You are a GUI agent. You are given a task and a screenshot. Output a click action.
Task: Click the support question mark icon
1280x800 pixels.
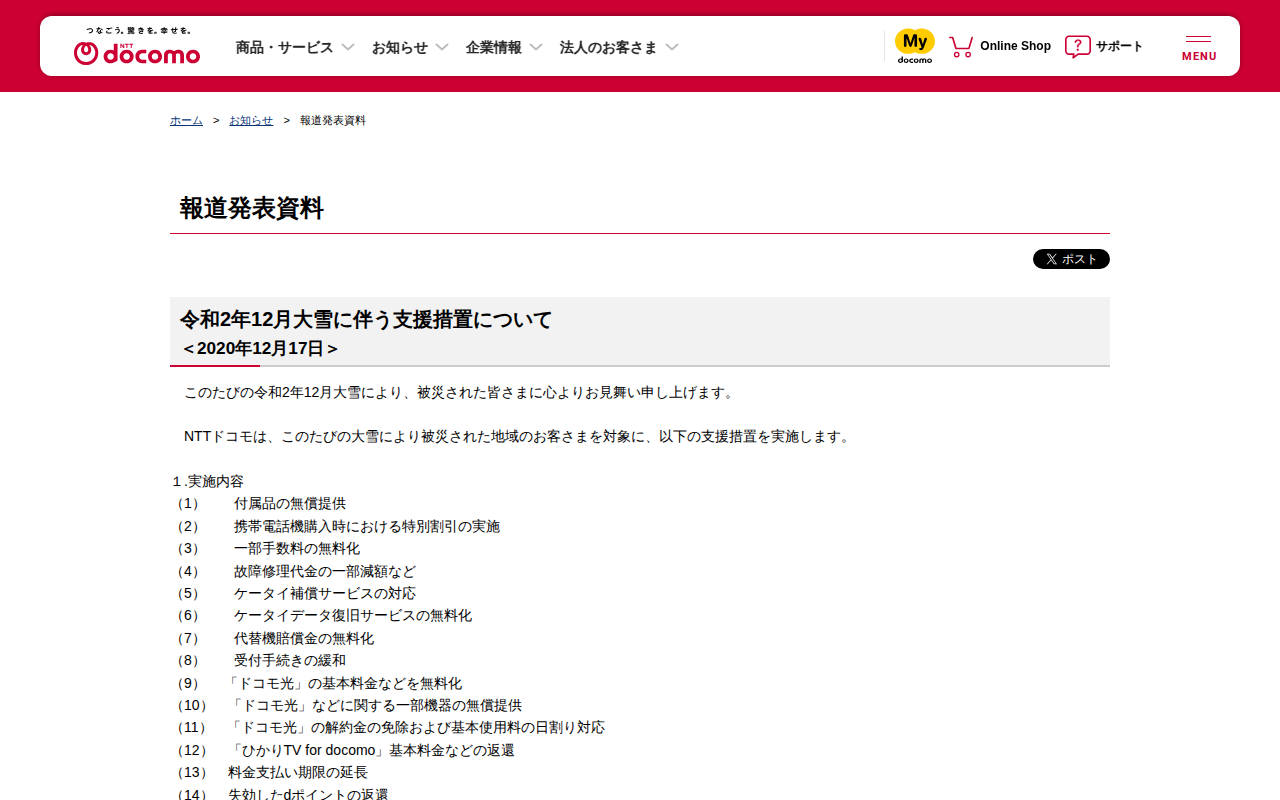(x=1077, y=47)
